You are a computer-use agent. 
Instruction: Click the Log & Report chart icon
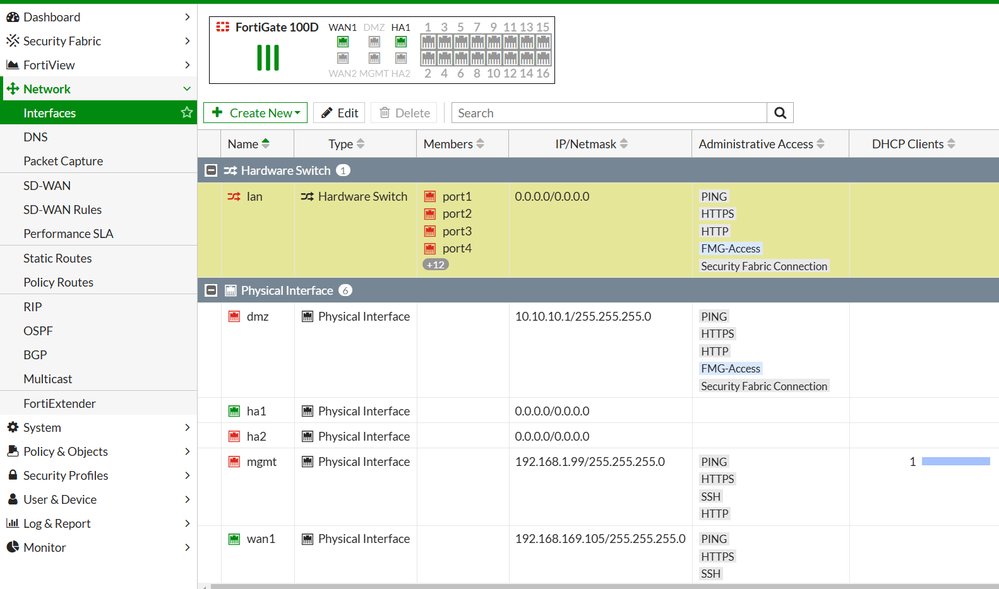(13, 524)
